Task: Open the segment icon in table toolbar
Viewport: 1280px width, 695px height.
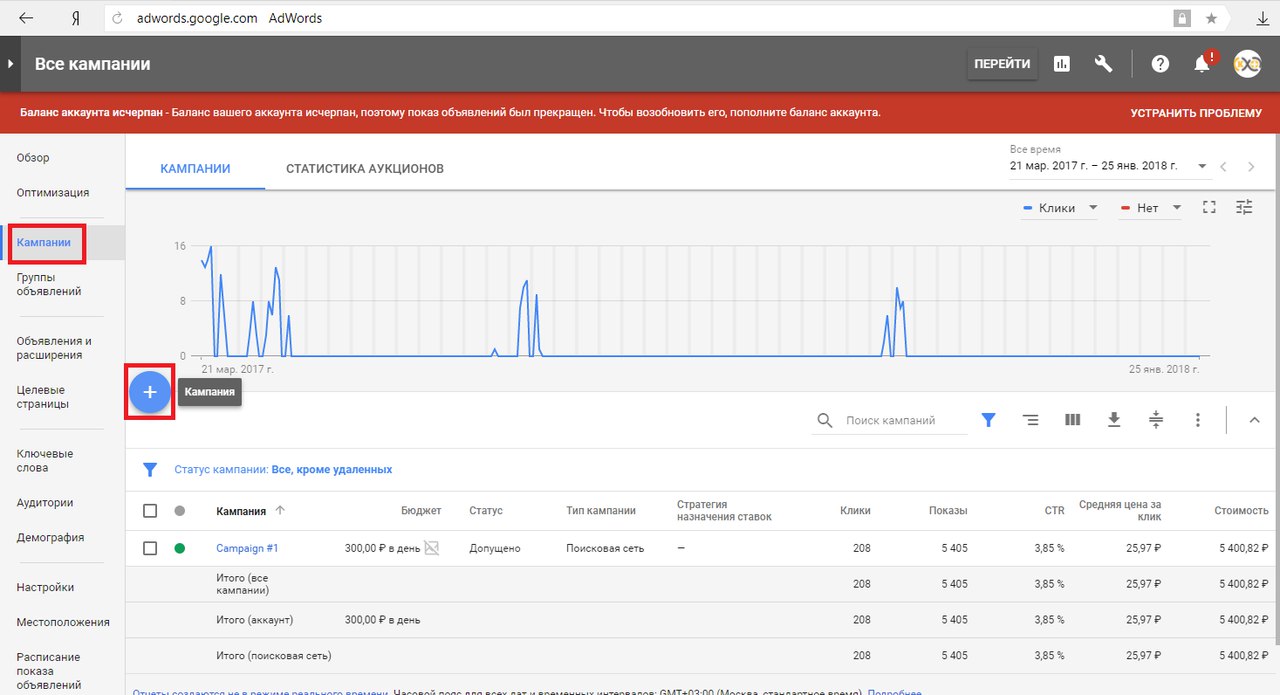Action: (x=1030, y=421)
